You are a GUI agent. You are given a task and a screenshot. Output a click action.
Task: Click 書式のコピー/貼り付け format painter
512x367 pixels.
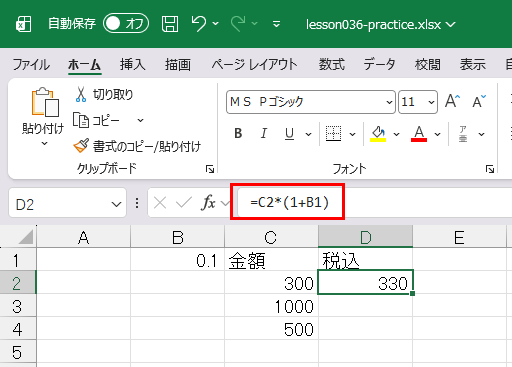point(137,146)
